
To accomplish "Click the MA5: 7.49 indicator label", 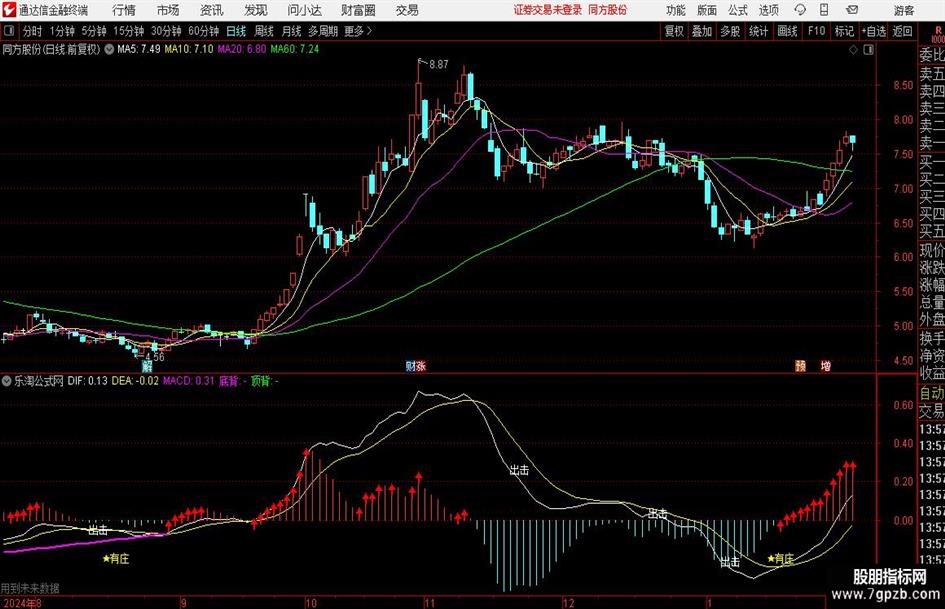I will (139, 49).
